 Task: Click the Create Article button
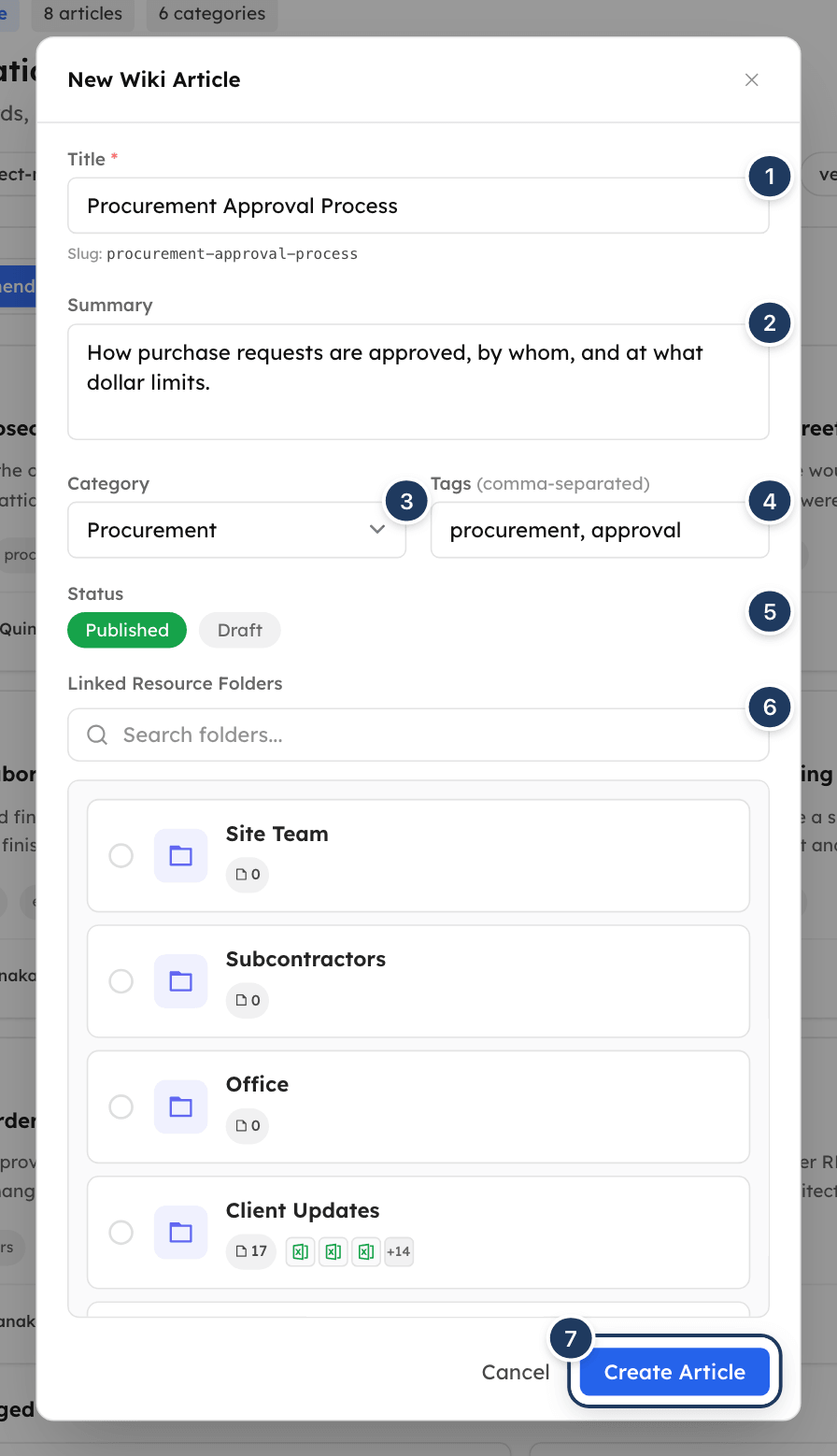point(674,1372)
